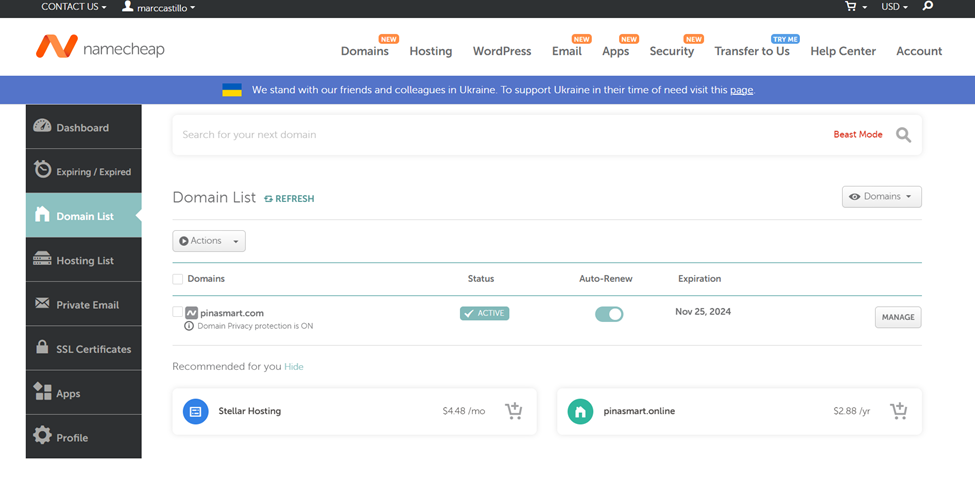Open the USD currency dropdown
The width and height of the screenshot is (975, 478).
point(894,6)
